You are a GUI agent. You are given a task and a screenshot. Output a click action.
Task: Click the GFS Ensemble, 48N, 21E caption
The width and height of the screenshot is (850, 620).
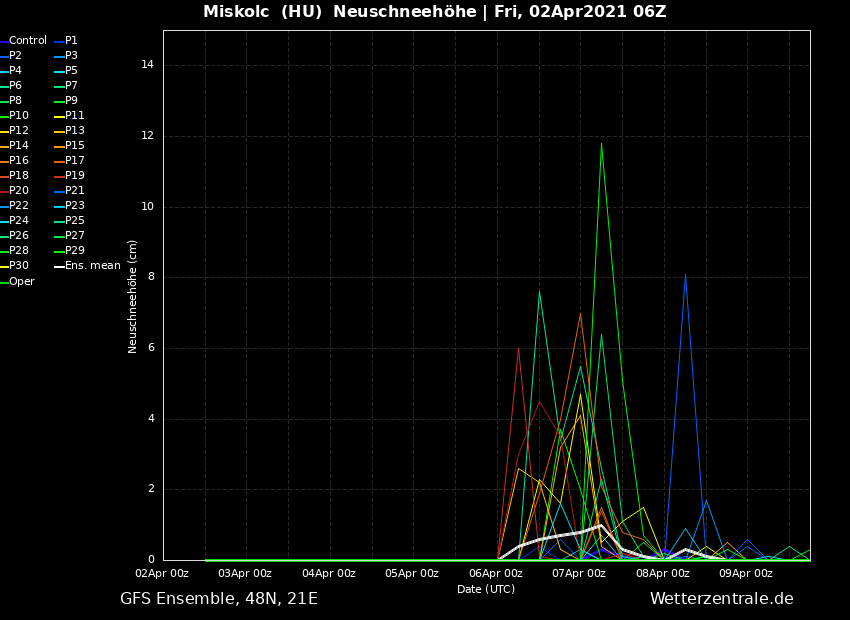click(x=219, y=599)
